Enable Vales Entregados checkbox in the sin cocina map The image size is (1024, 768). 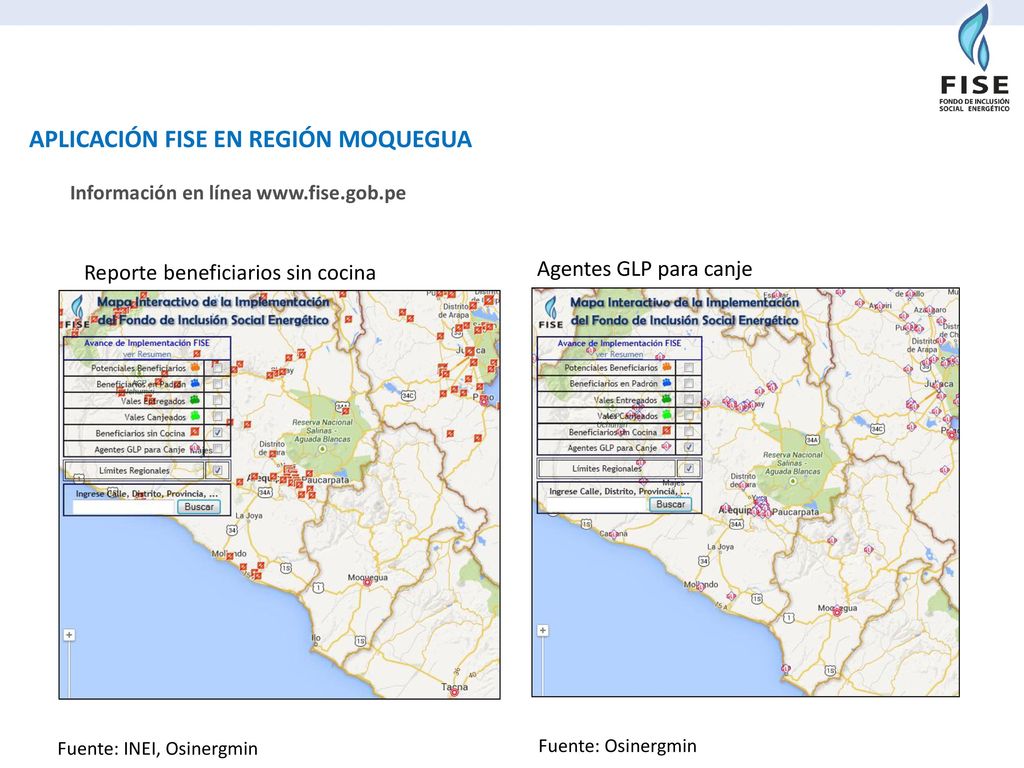click(x=217, y=400)
